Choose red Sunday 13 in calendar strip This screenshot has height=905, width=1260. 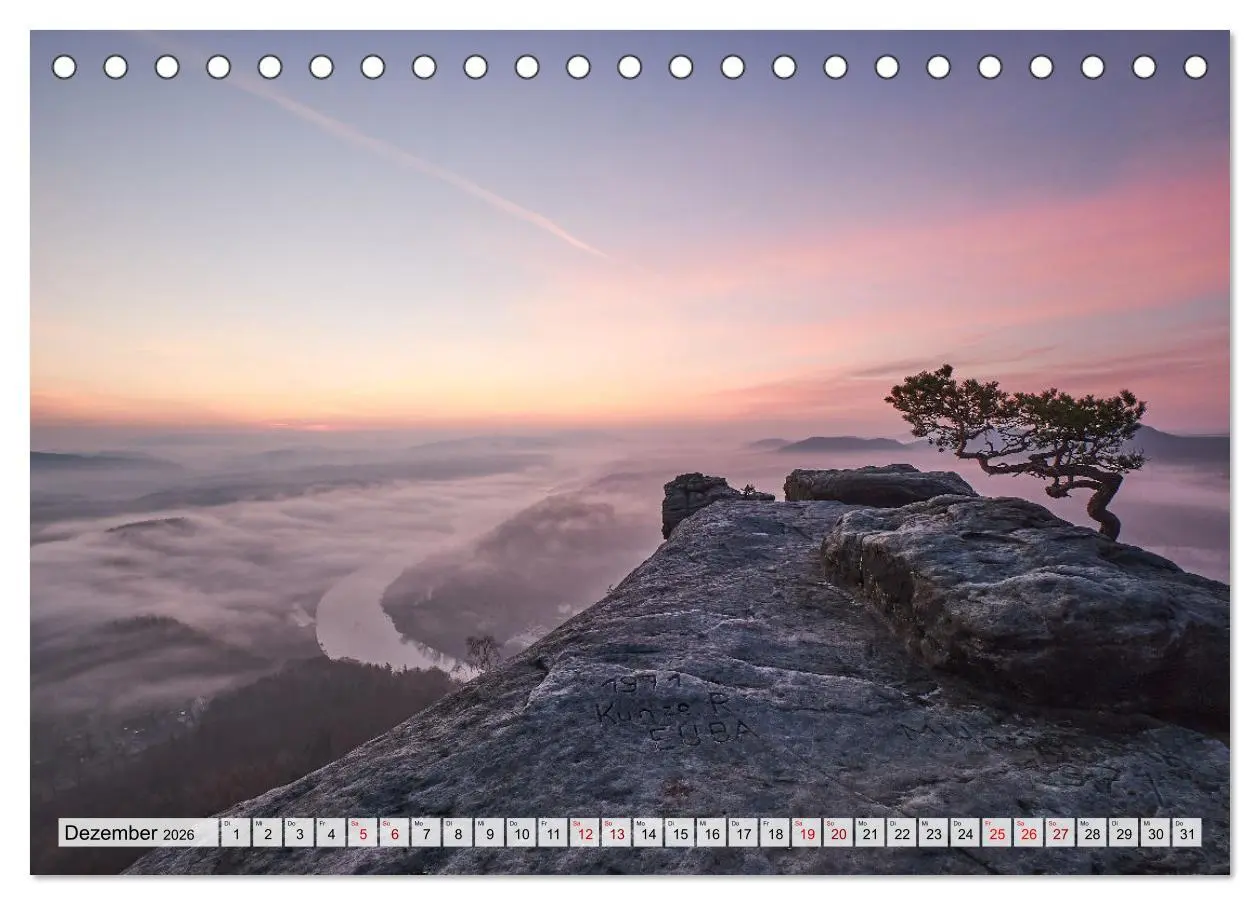[x=616, y=833]
